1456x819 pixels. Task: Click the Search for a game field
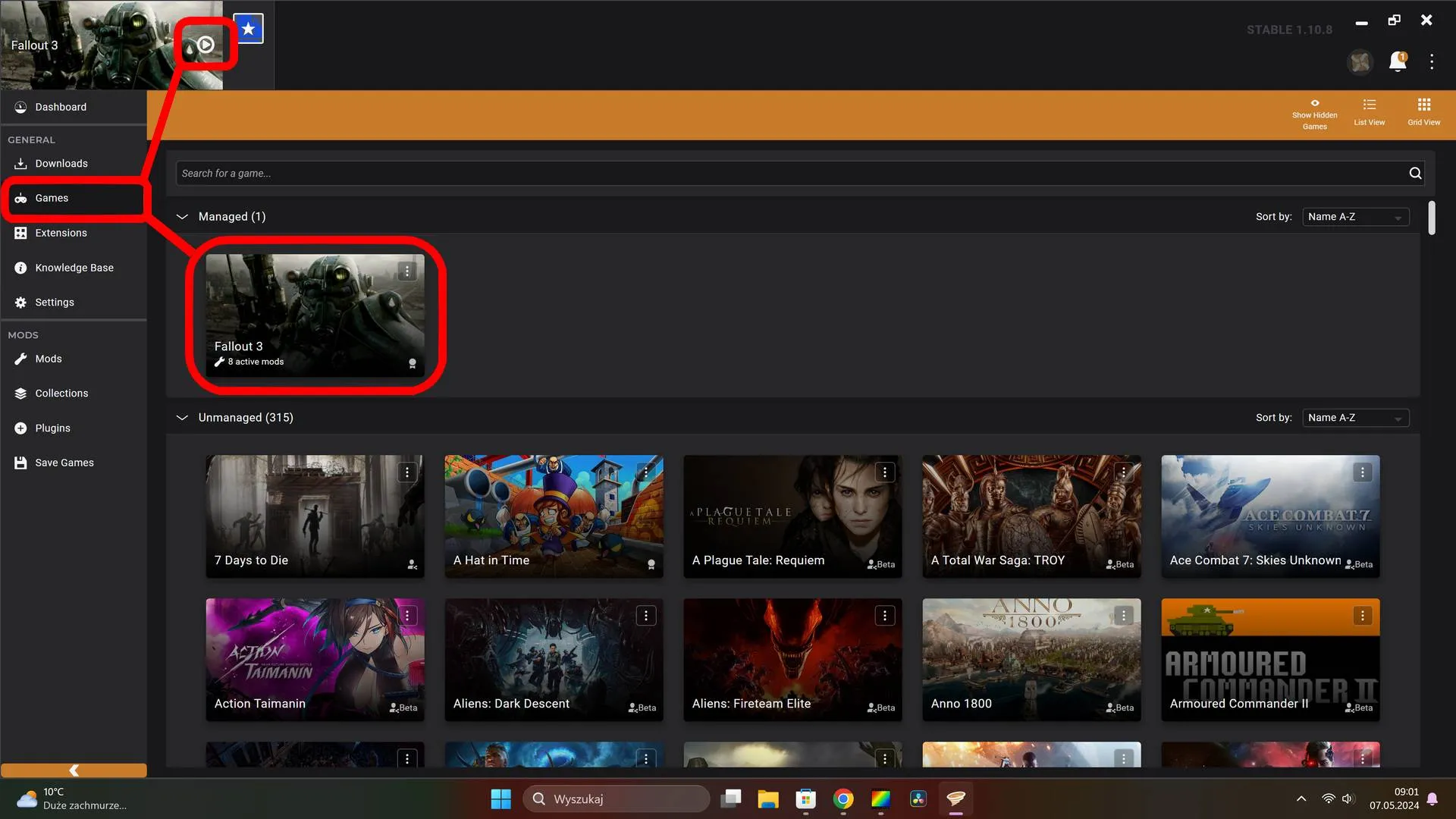point(789,173)
